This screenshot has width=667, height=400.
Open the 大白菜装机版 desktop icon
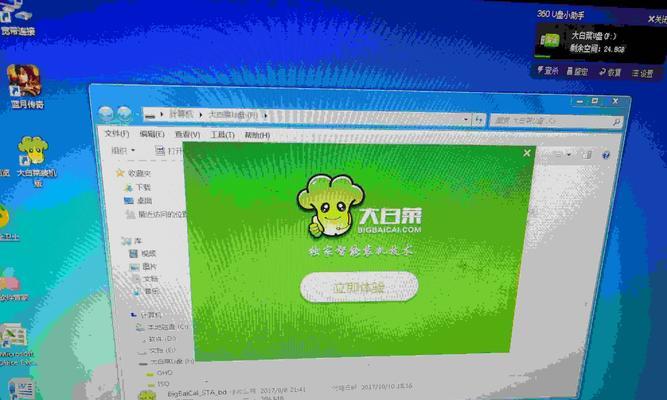pos(35,161)
